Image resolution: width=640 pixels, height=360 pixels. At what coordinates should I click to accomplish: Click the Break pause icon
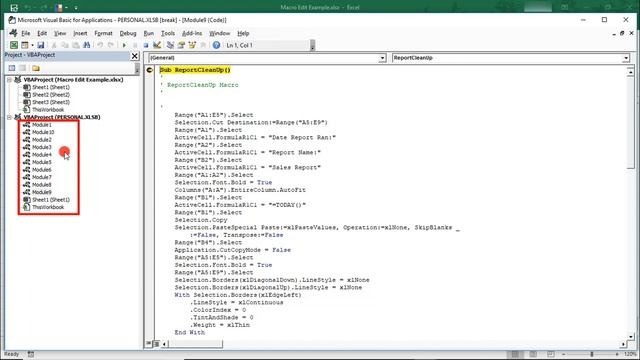pos(135,45)
